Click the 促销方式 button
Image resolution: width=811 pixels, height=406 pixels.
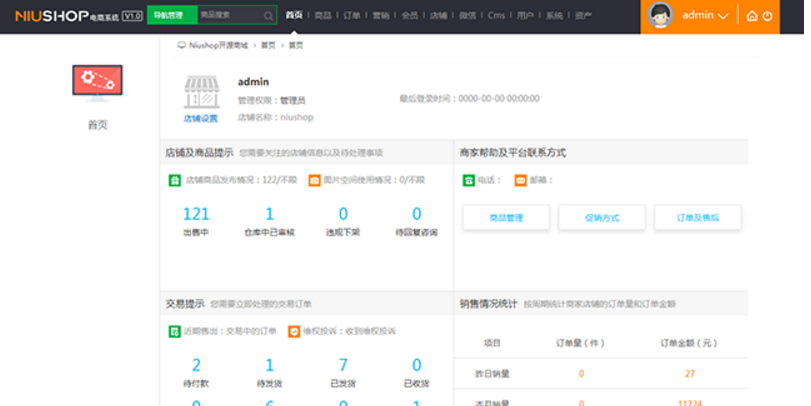602,218
